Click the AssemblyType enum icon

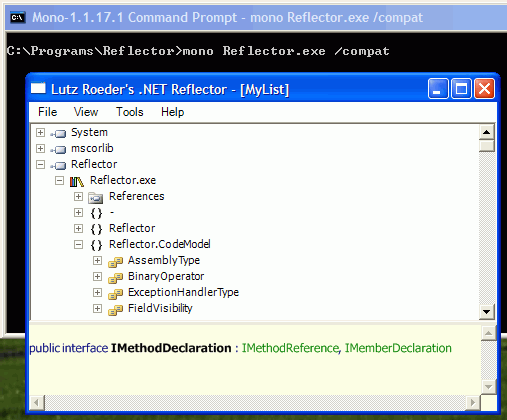click(x=116, y=262)
